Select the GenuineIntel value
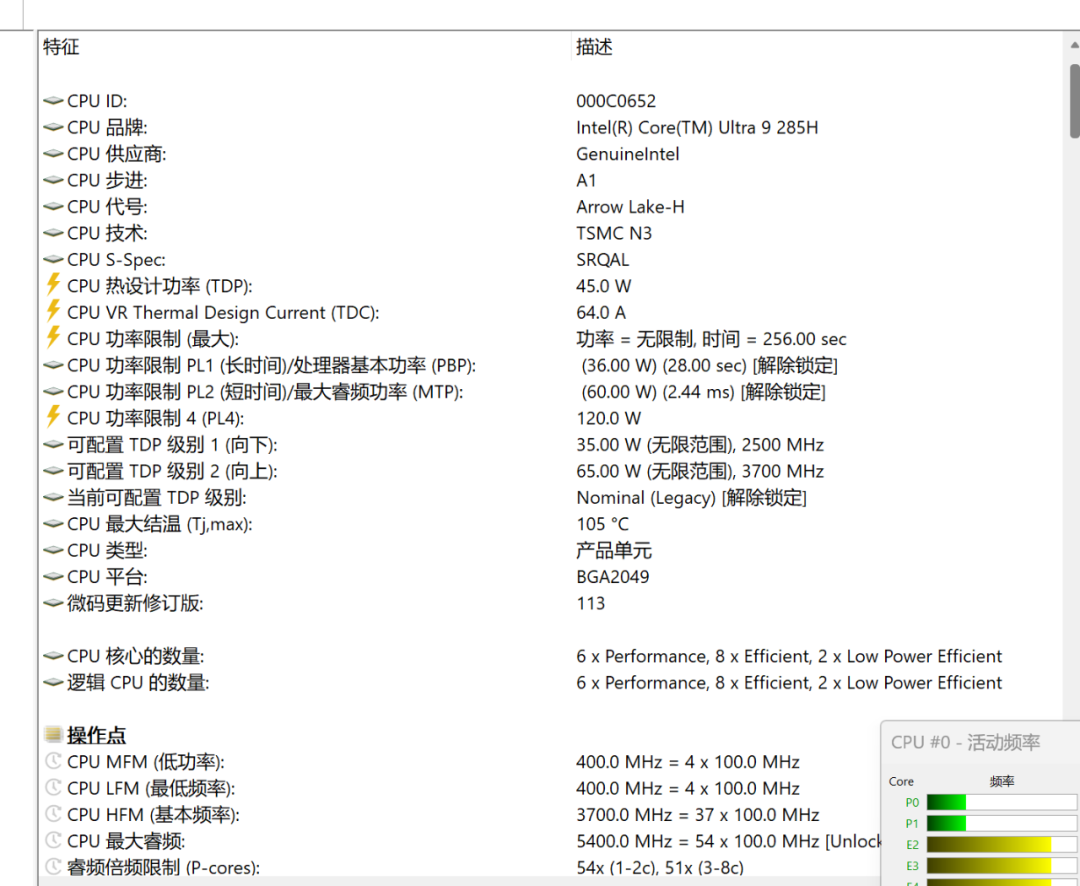Image resolution: width=1080 pixels, height=886 pixels. point(627,154)
